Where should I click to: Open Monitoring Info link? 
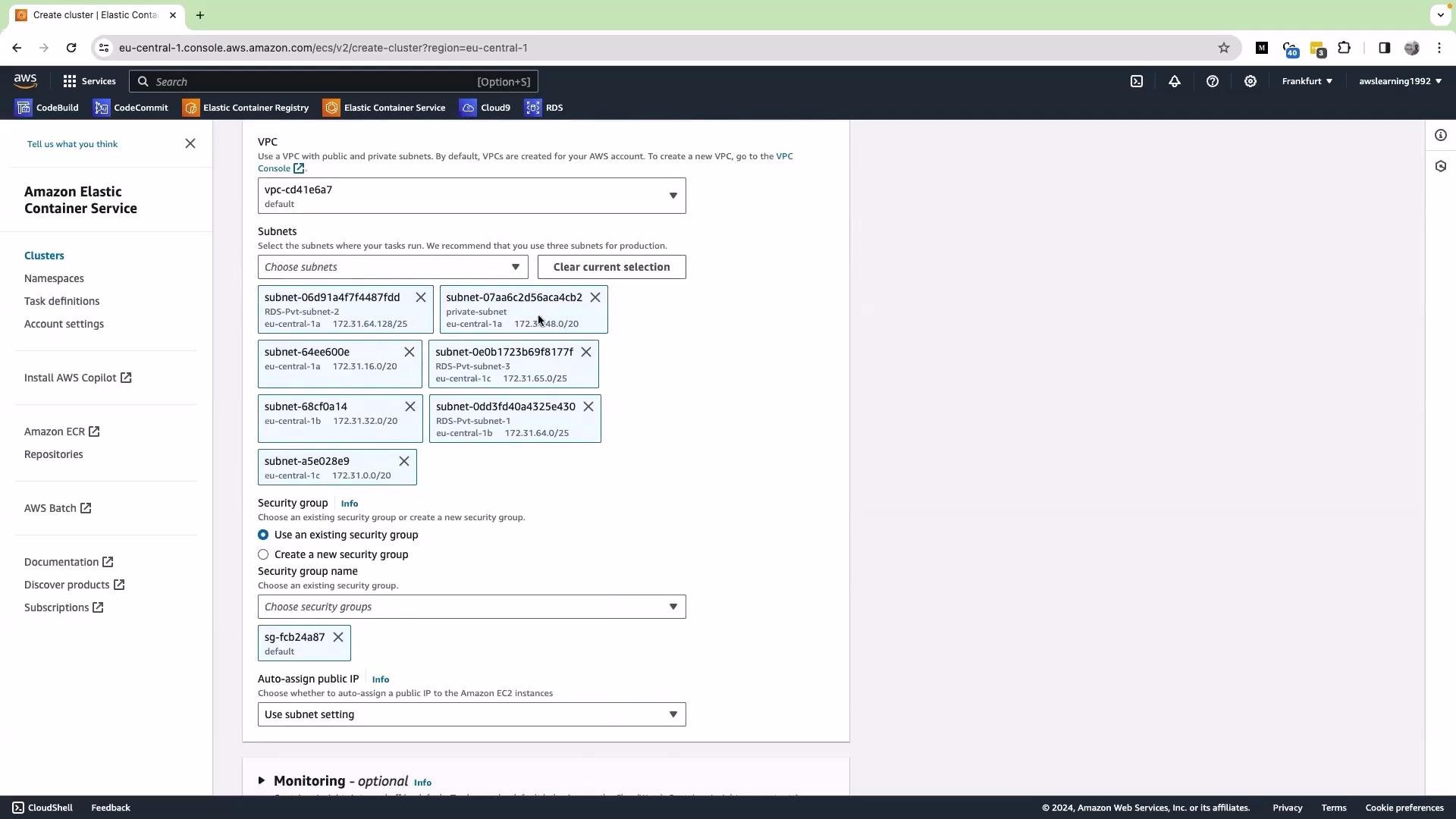coord(423,783)
